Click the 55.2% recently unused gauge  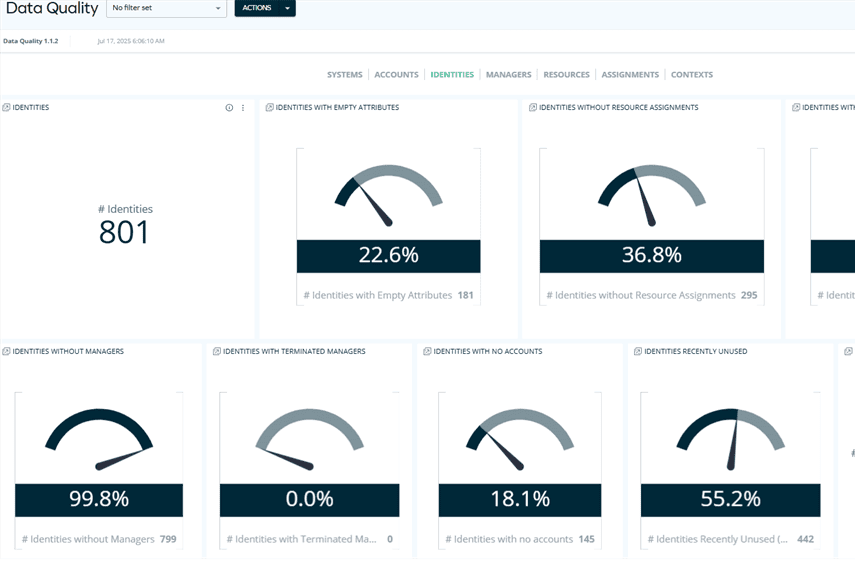click(730, 439)
